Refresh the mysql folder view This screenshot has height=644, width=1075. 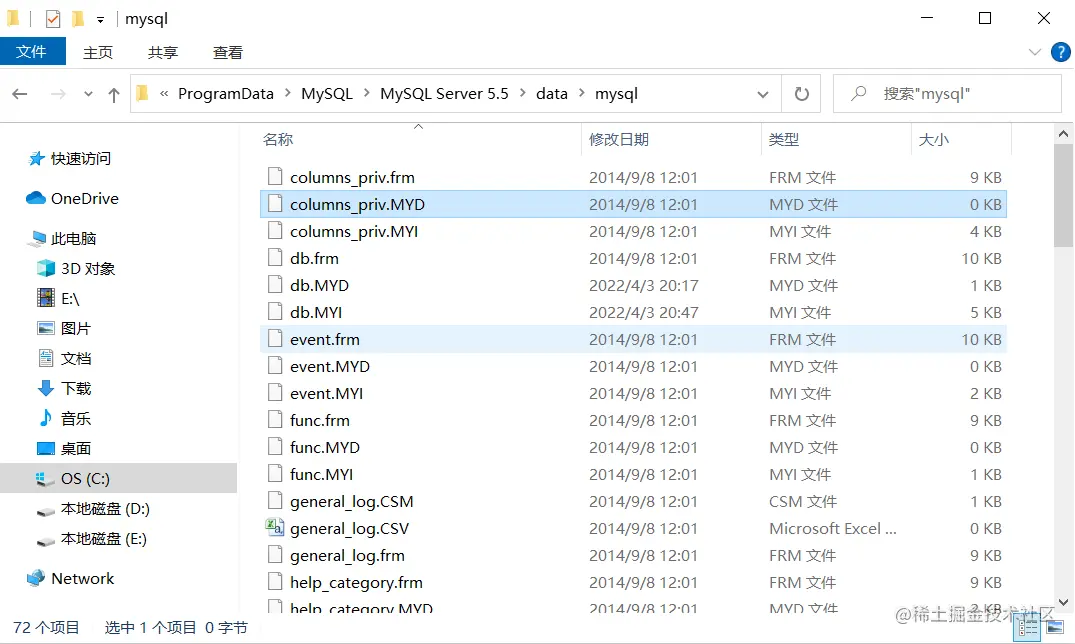click(x=801, y=93)
